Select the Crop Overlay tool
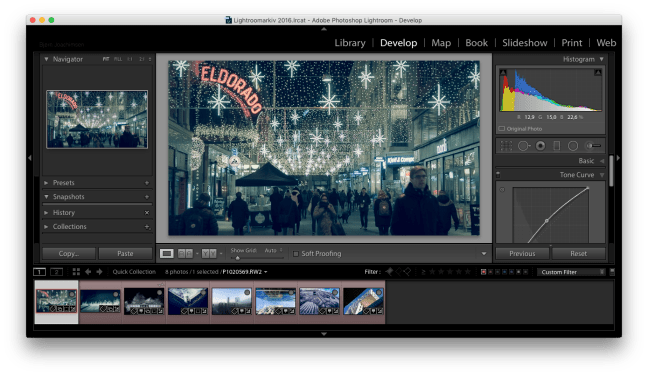Screen dimensions: 648x375 tap(506, 146)
